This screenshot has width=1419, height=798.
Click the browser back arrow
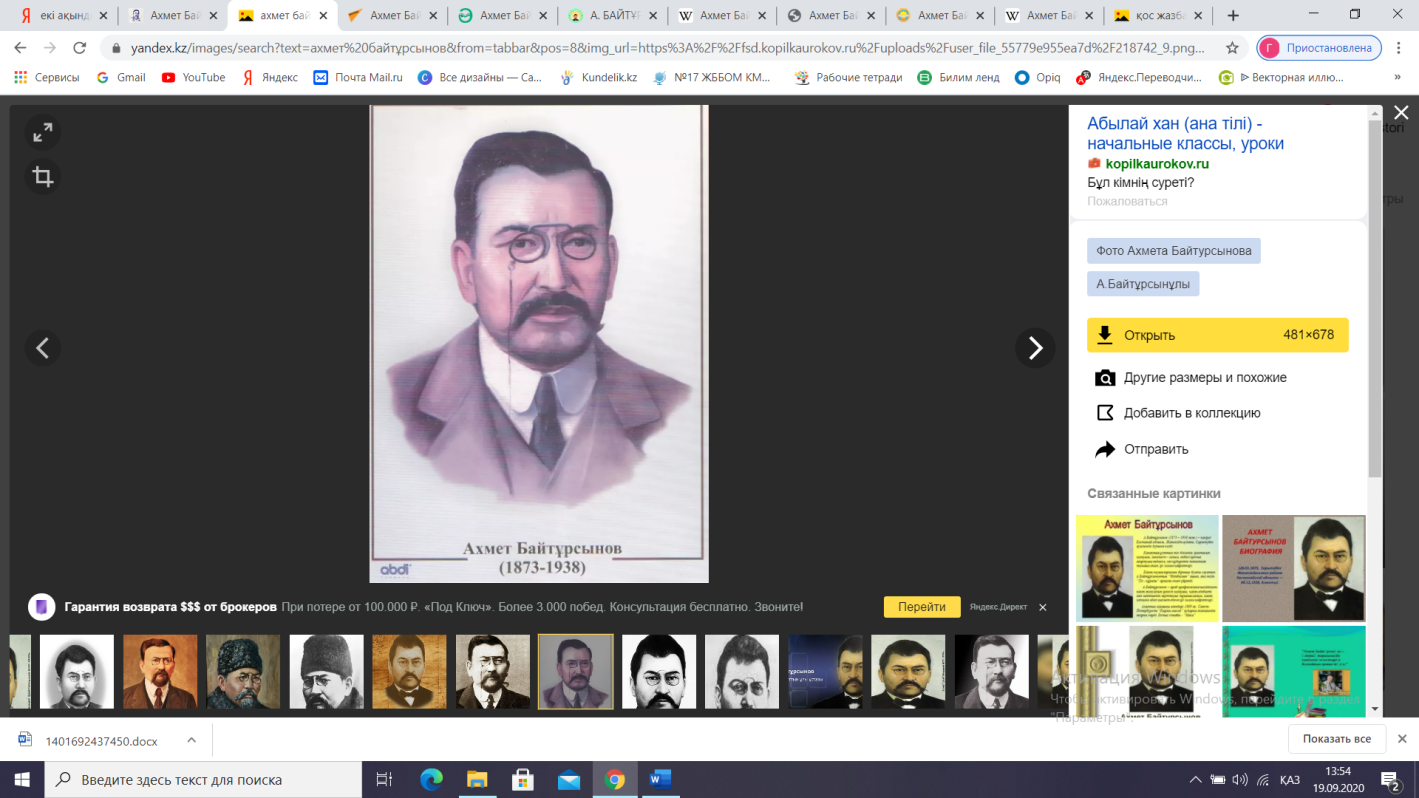coord(20,48)
